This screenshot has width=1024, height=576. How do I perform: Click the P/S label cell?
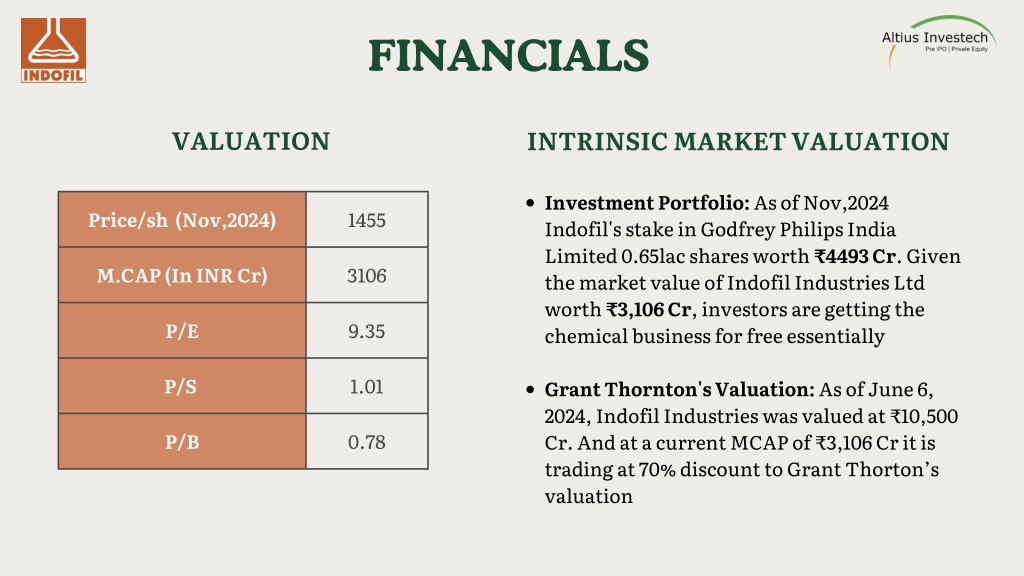182,387
